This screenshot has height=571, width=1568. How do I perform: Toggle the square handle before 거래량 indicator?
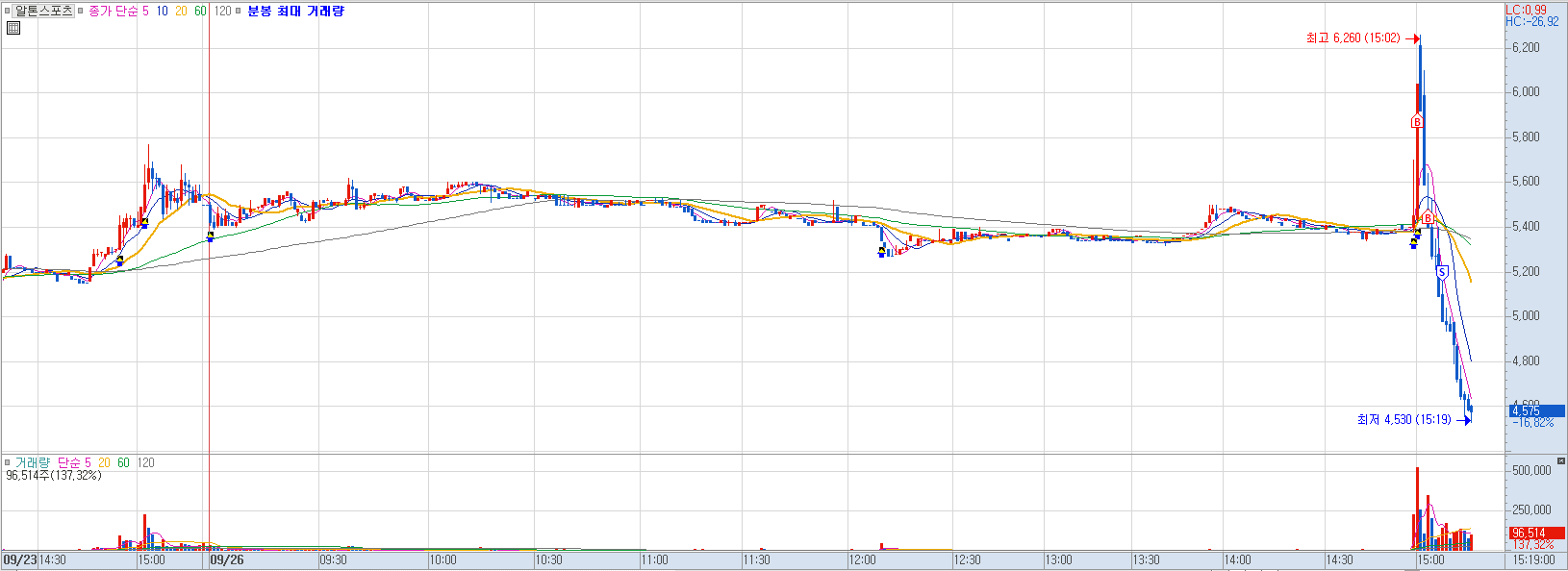coord(8,462)
